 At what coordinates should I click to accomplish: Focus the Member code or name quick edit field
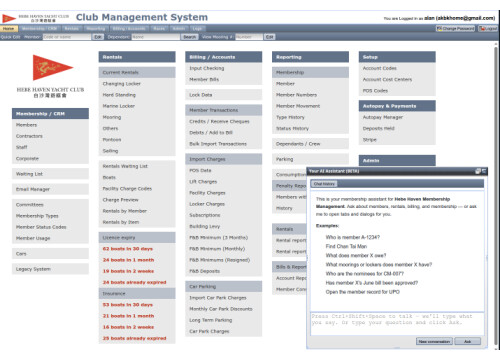67,37
